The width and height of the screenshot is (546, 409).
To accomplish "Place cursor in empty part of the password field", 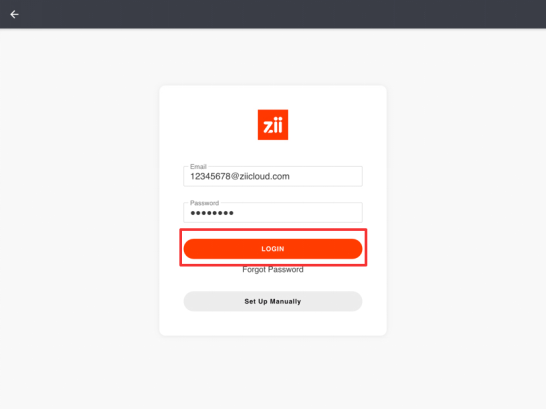I will tap(298, 213).
